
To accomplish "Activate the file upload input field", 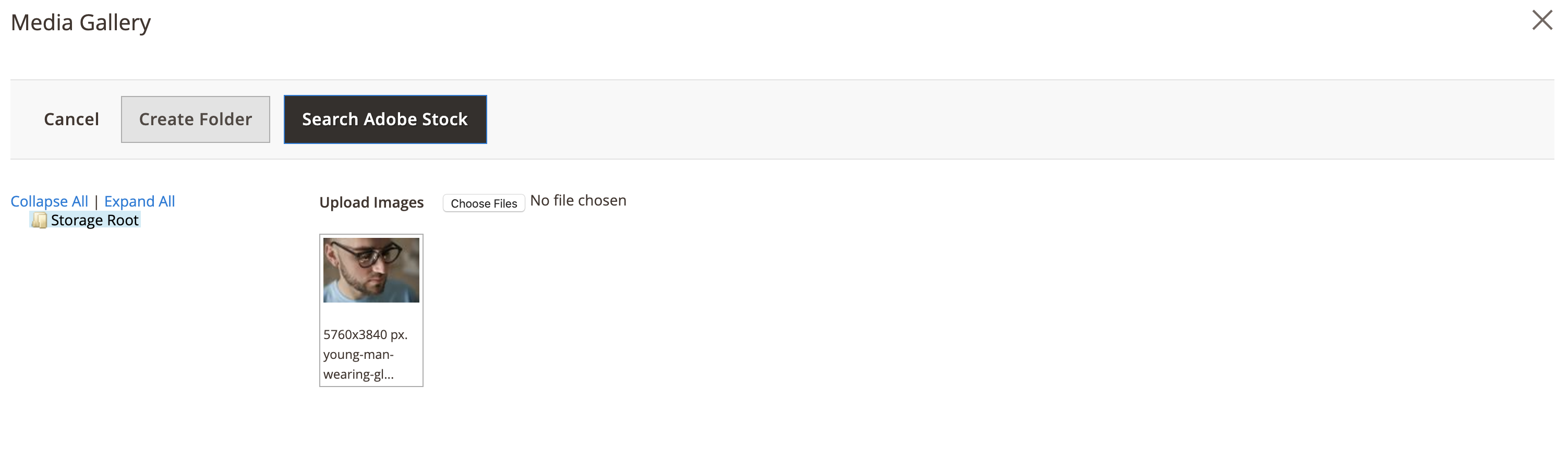I will coord(484,203).
